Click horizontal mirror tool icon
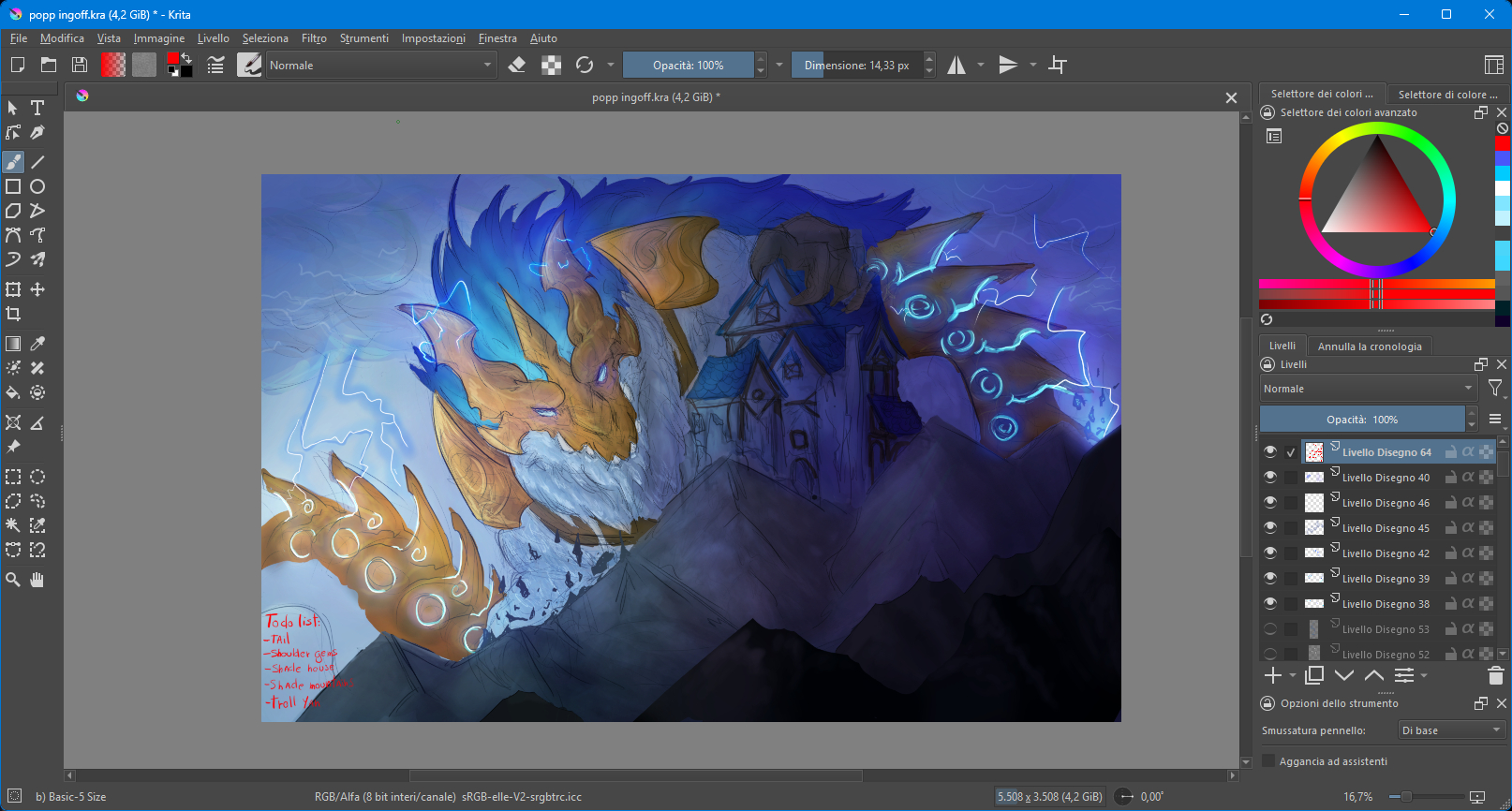The height and width of the screenshot is (811, 1512). 956,65
